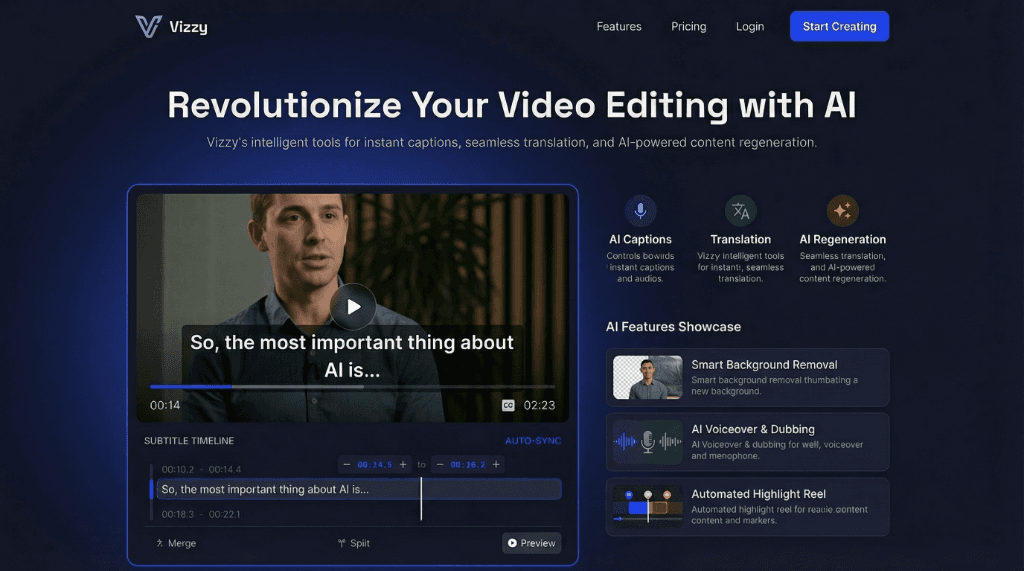Go to the Login page
This screenshot has width=1024, height=571.
tap(750, 27)
